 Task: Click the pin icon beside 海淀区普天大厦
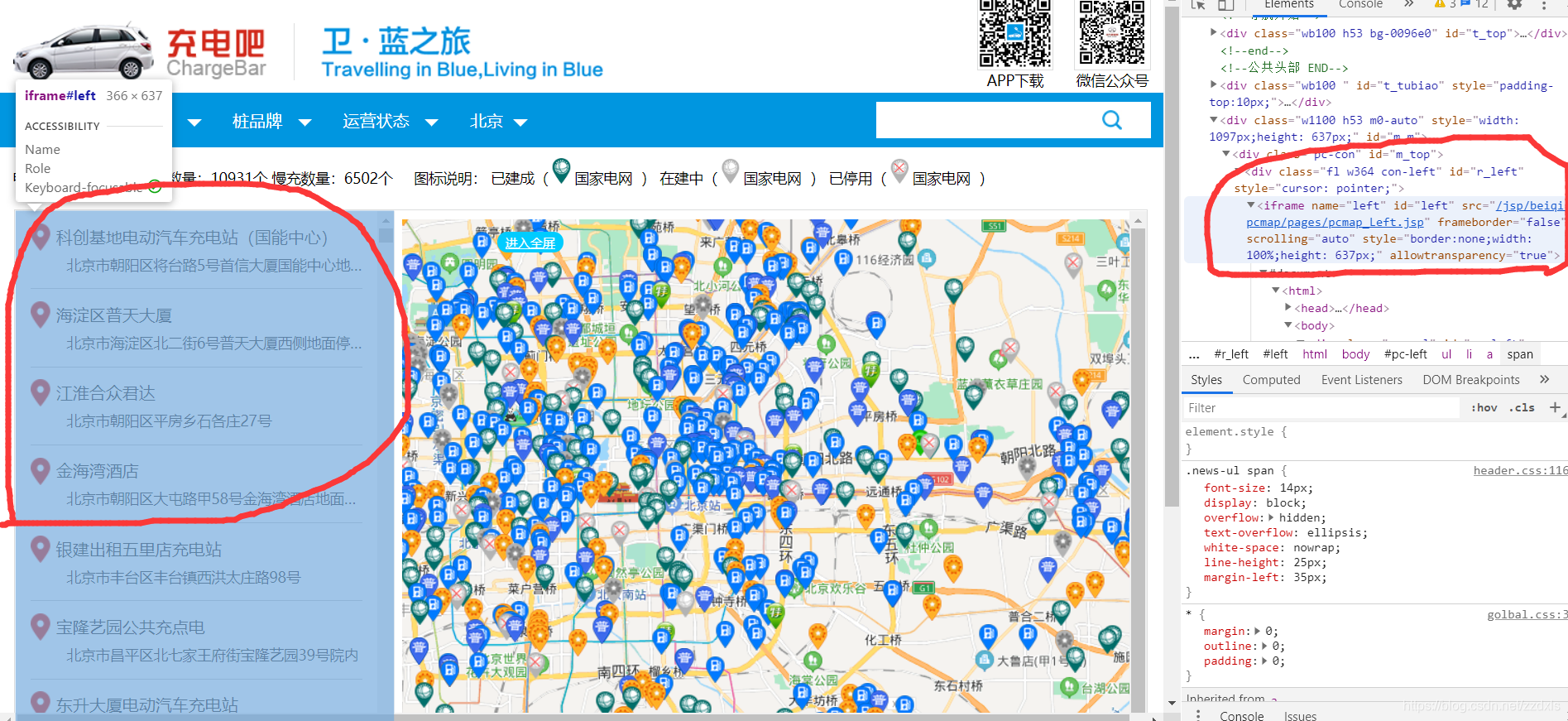[40, 315]
